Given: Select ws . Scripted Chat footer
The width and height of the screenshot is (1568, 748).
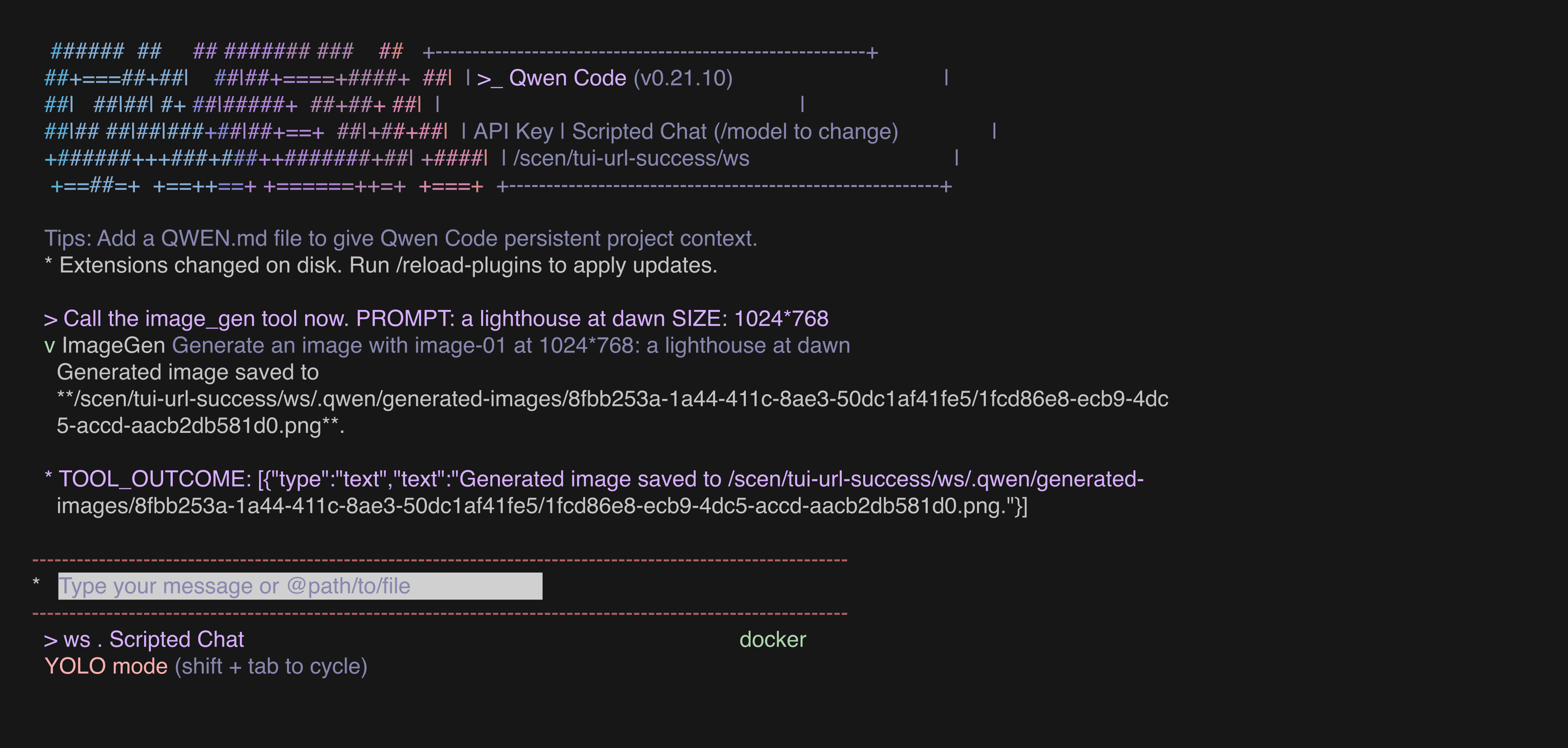Looking at the screenshot, I should point(153,639).
